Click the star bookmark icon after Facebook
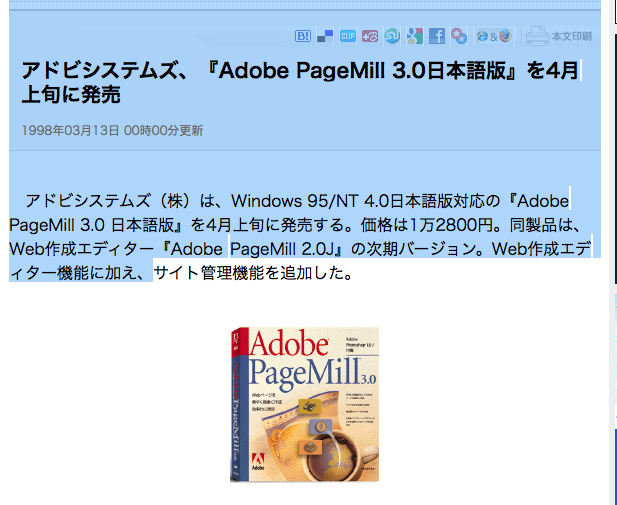The width and height of the screenshot is (617, 505). click(x=459, y=36)
